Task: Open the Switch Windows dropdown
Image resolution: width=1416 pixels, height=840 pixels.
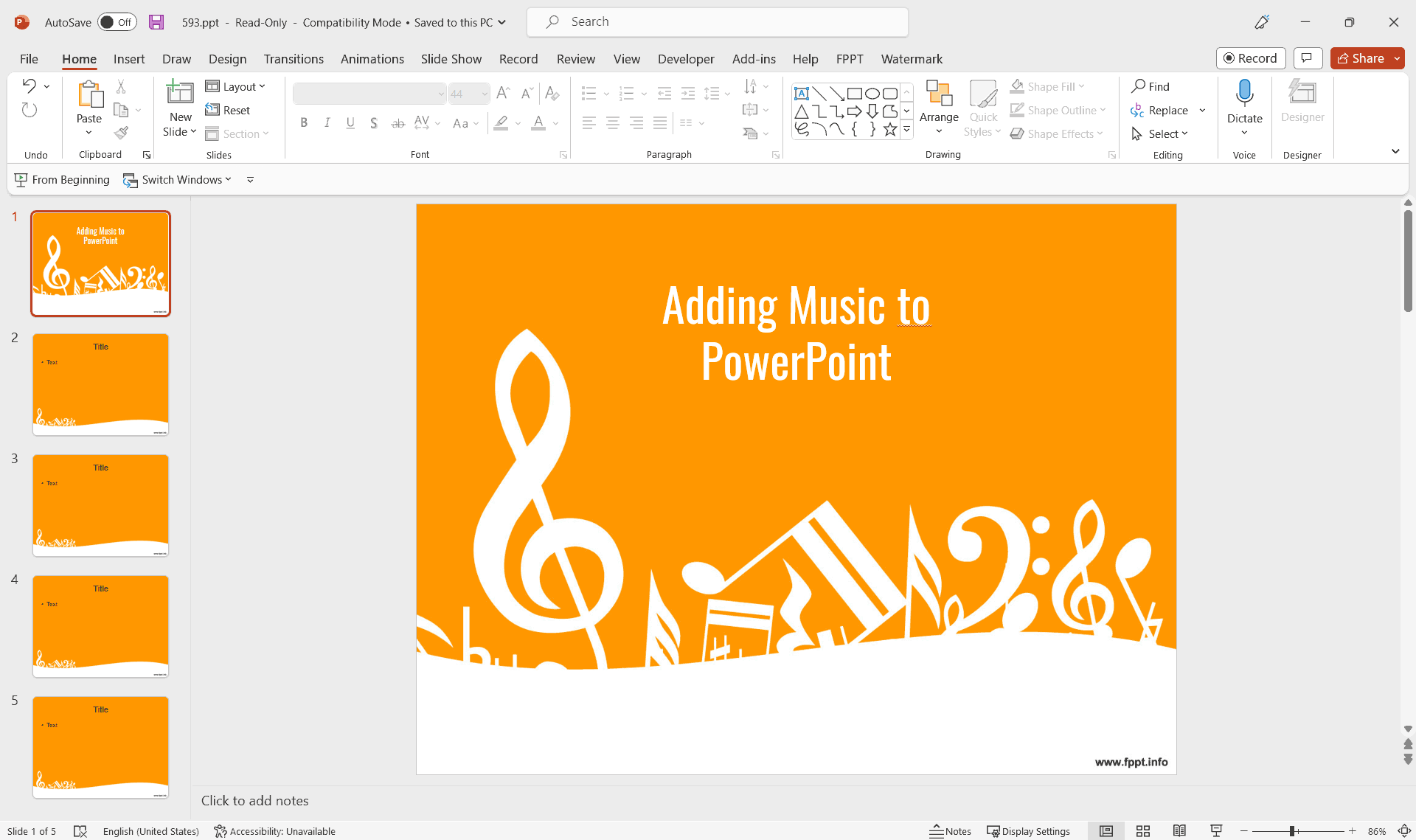Action: click(177, 179)
